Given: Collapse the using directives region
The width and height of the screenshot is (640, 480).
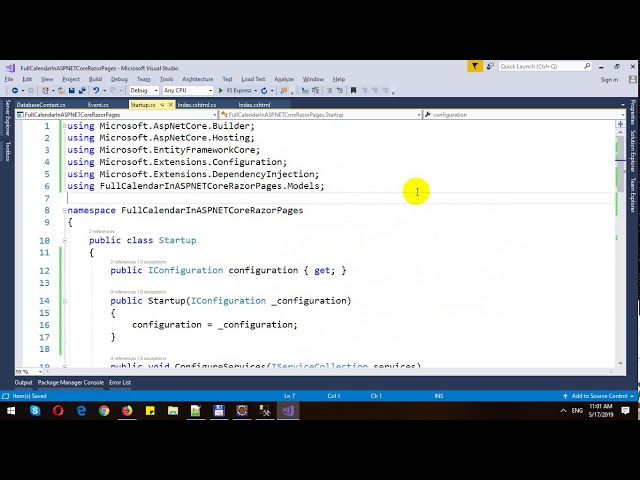Looking at the screenshot, I should pyautogui.click(x=64, y=126).
